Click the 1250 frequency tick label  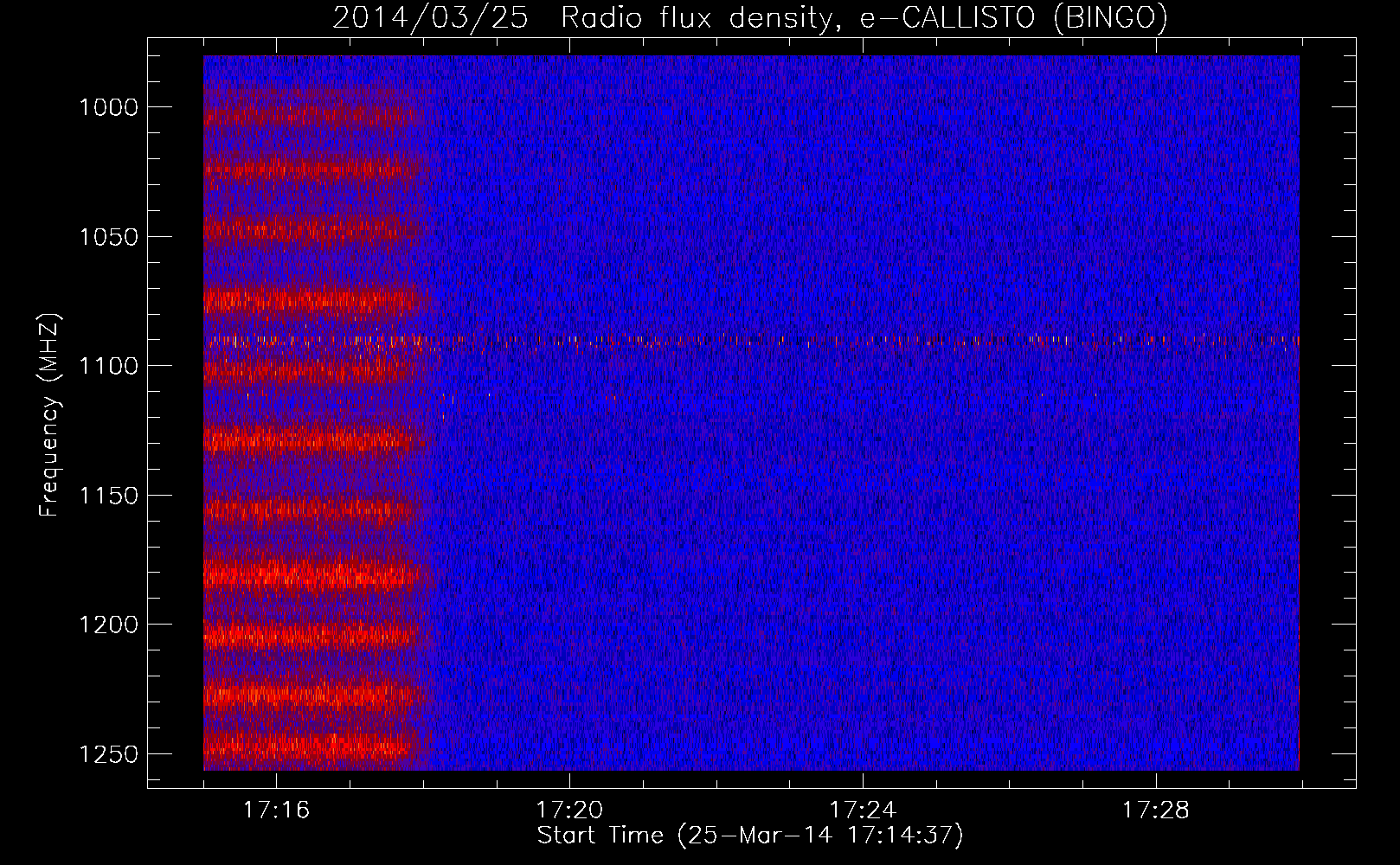(x=108, y=754)
